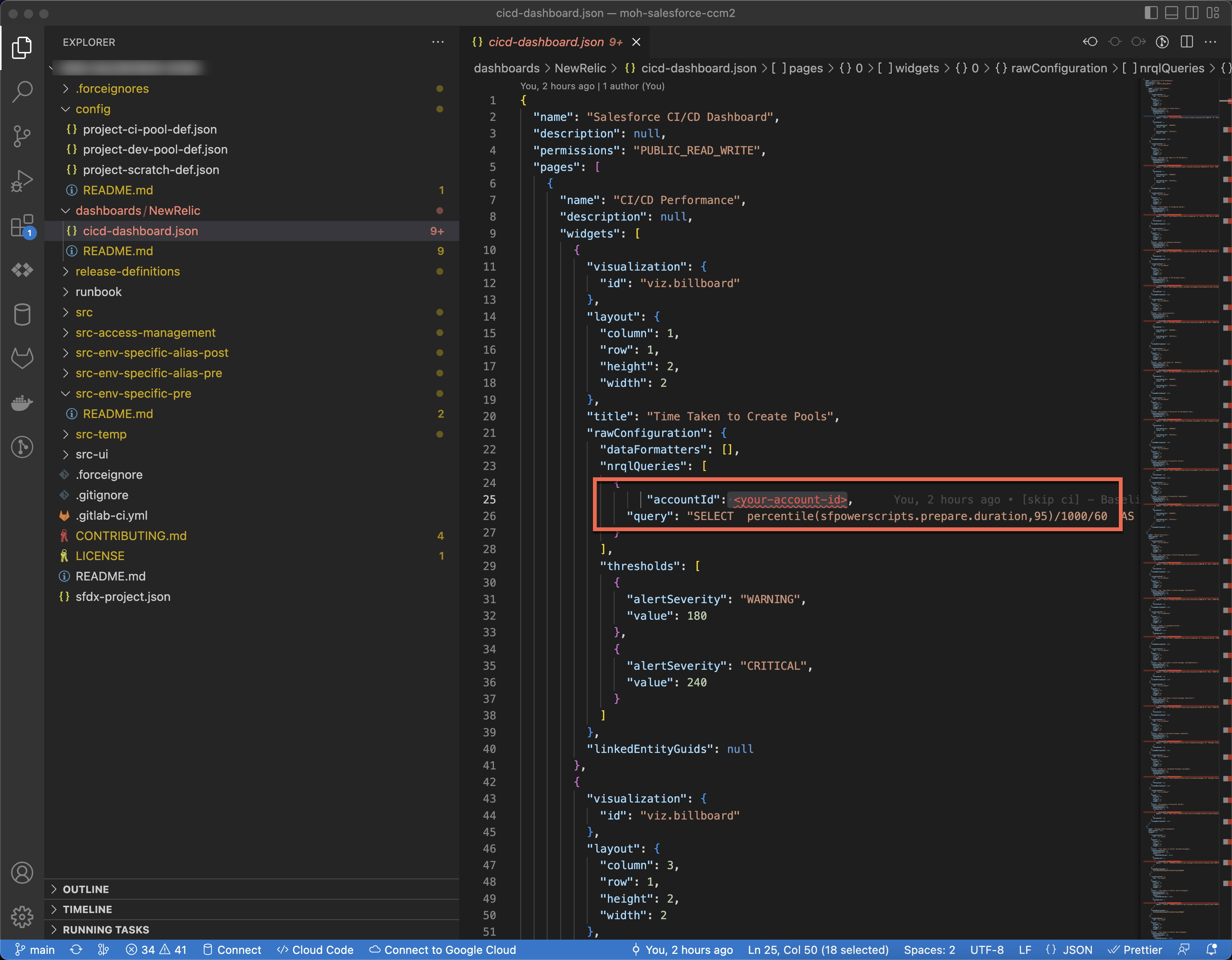Click the git graph icon in status bar
Screen dimensions: 1232x960
(103, 950)
